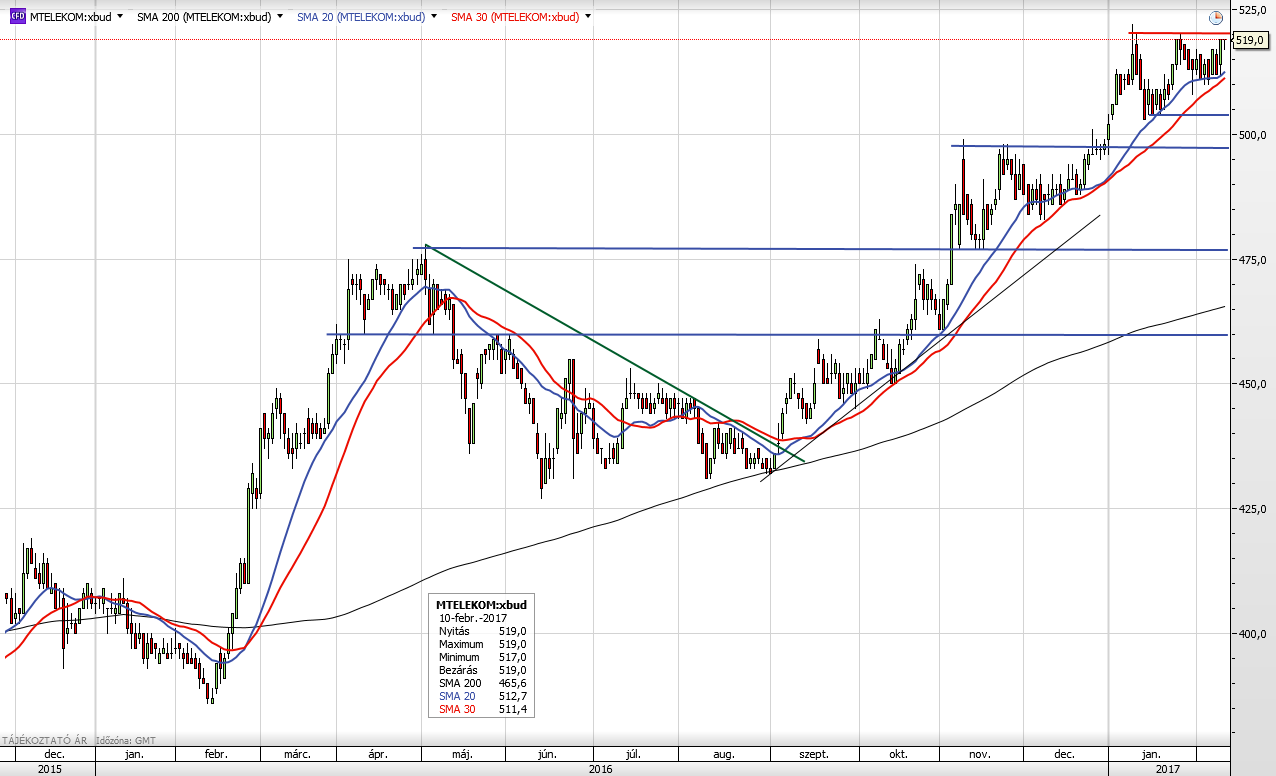Click the purple CFD instrument icon
Viewport: 1276px width, 776px height.
17,17
